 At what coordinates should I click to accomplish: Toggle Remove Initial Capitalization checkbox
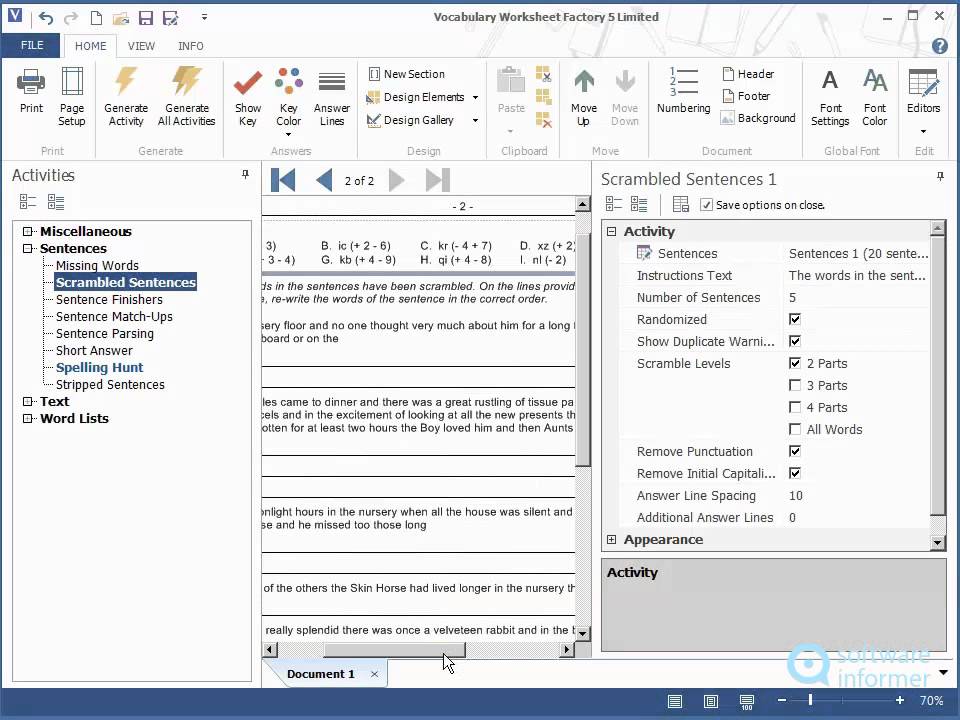795,473
